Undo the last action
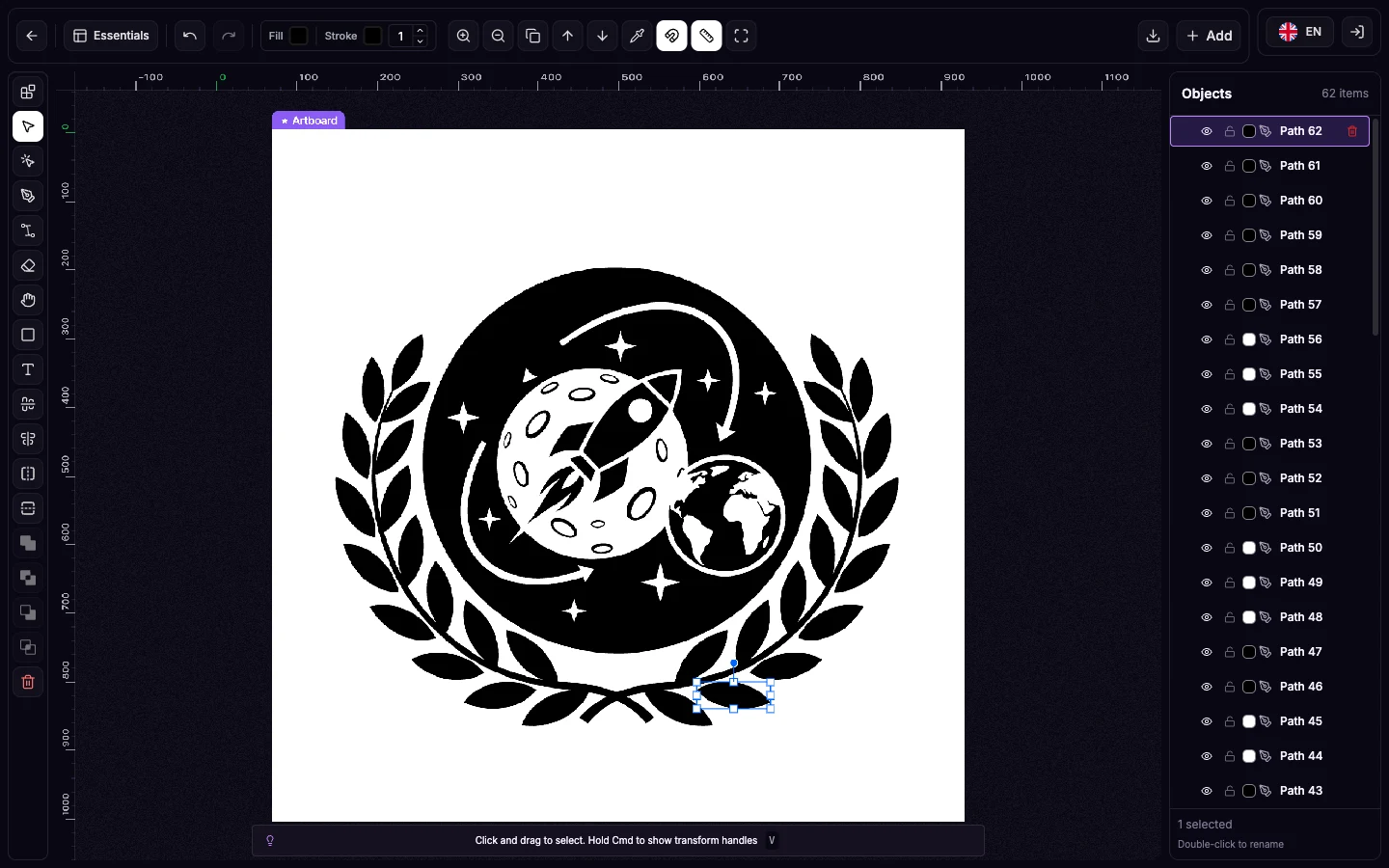Screen dimensions: 1389x868 click(190, 36)
